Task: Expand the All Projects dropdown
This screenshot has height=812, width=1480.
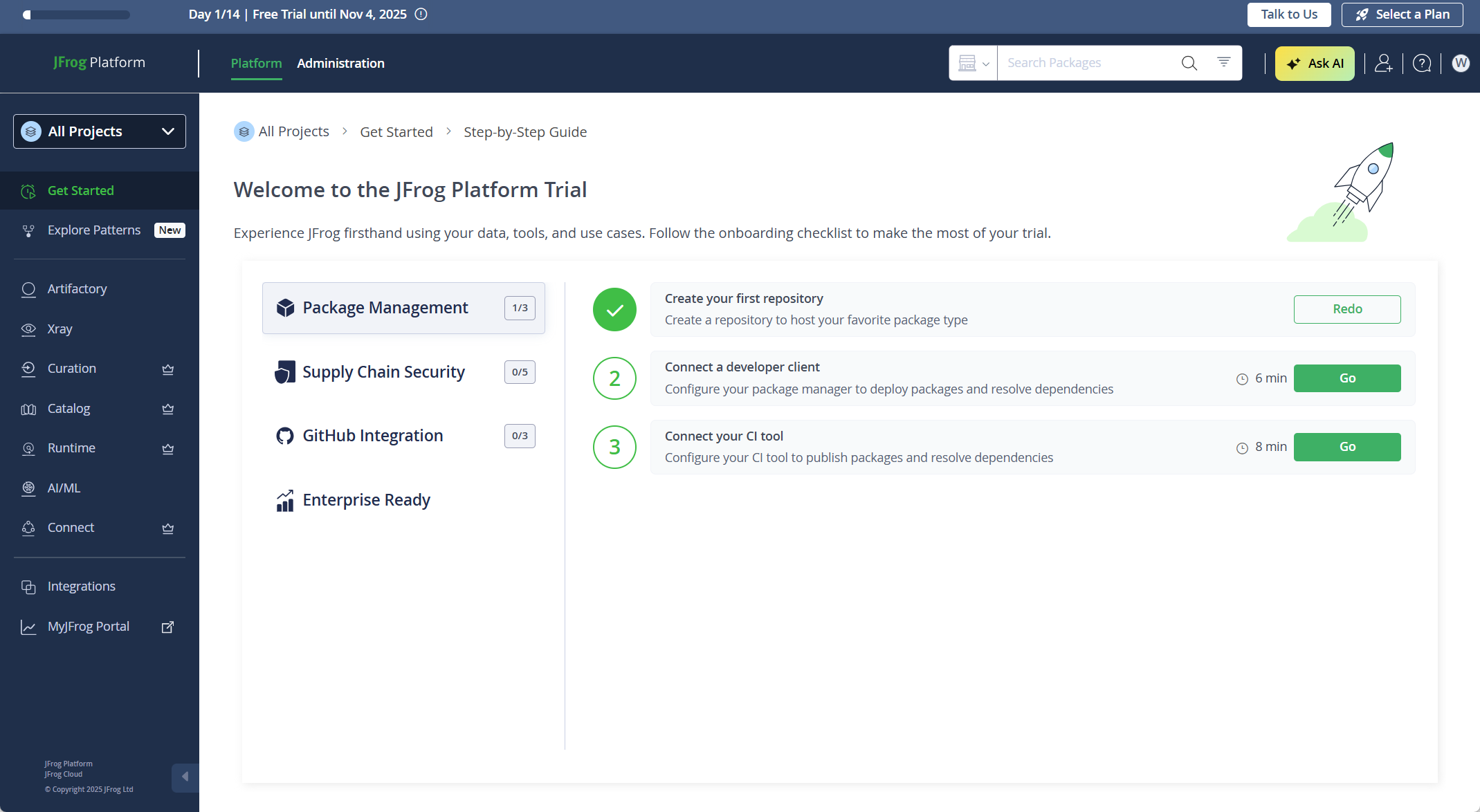Action: point(100,131)
